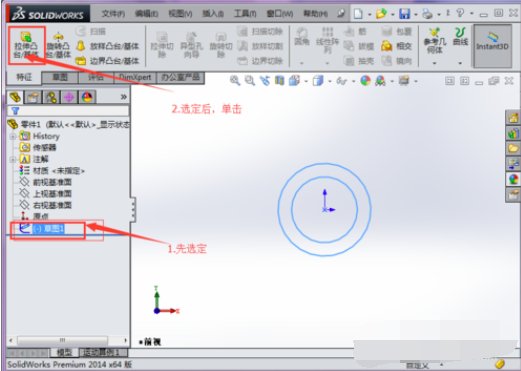Viewport: 521px width, 371px height.
Task: Open Design Library in the task pane
Action: 513,133
